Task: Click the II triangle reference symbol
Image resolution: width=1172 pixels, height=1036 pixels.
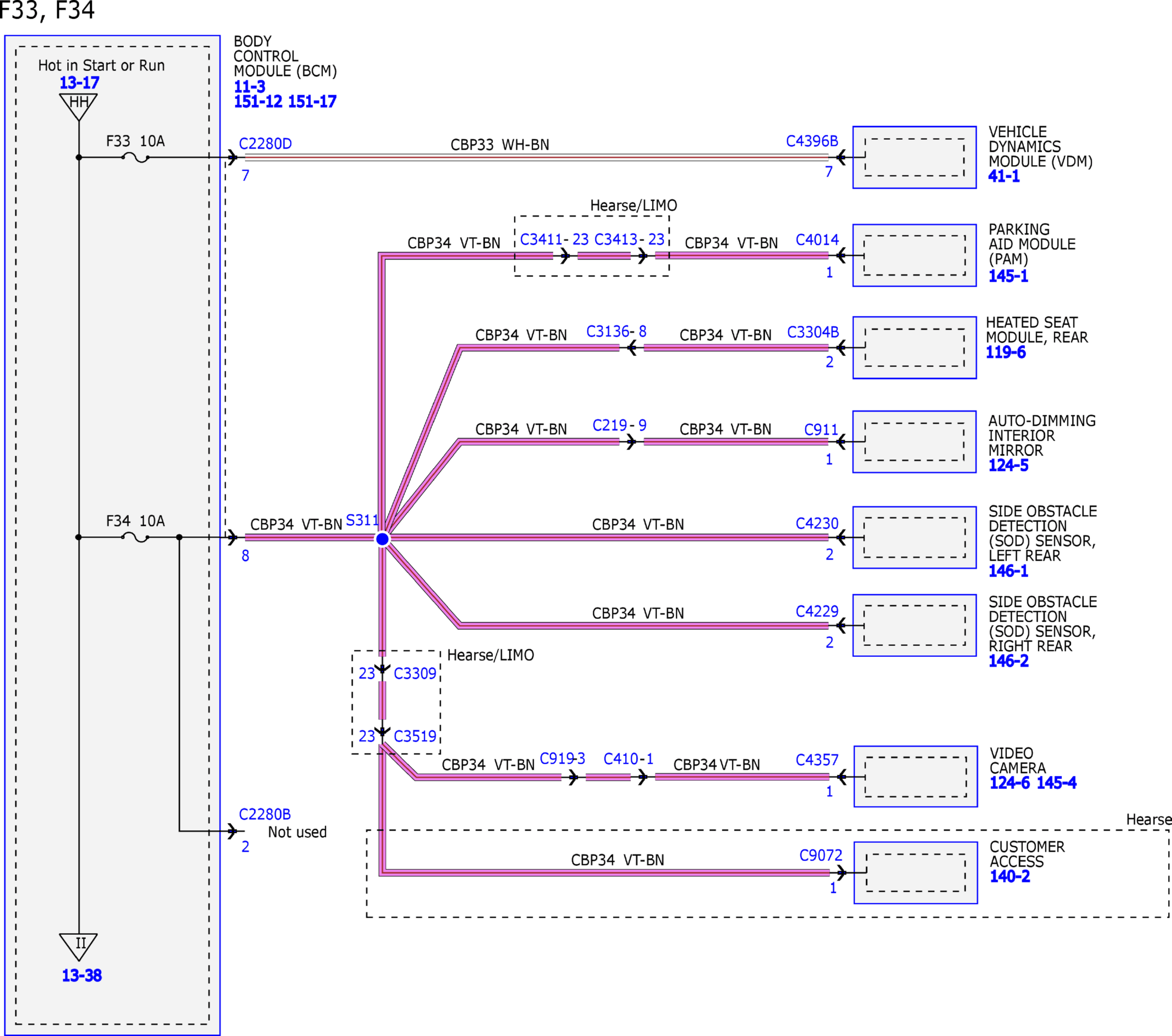Action: [x=79, y=947]
